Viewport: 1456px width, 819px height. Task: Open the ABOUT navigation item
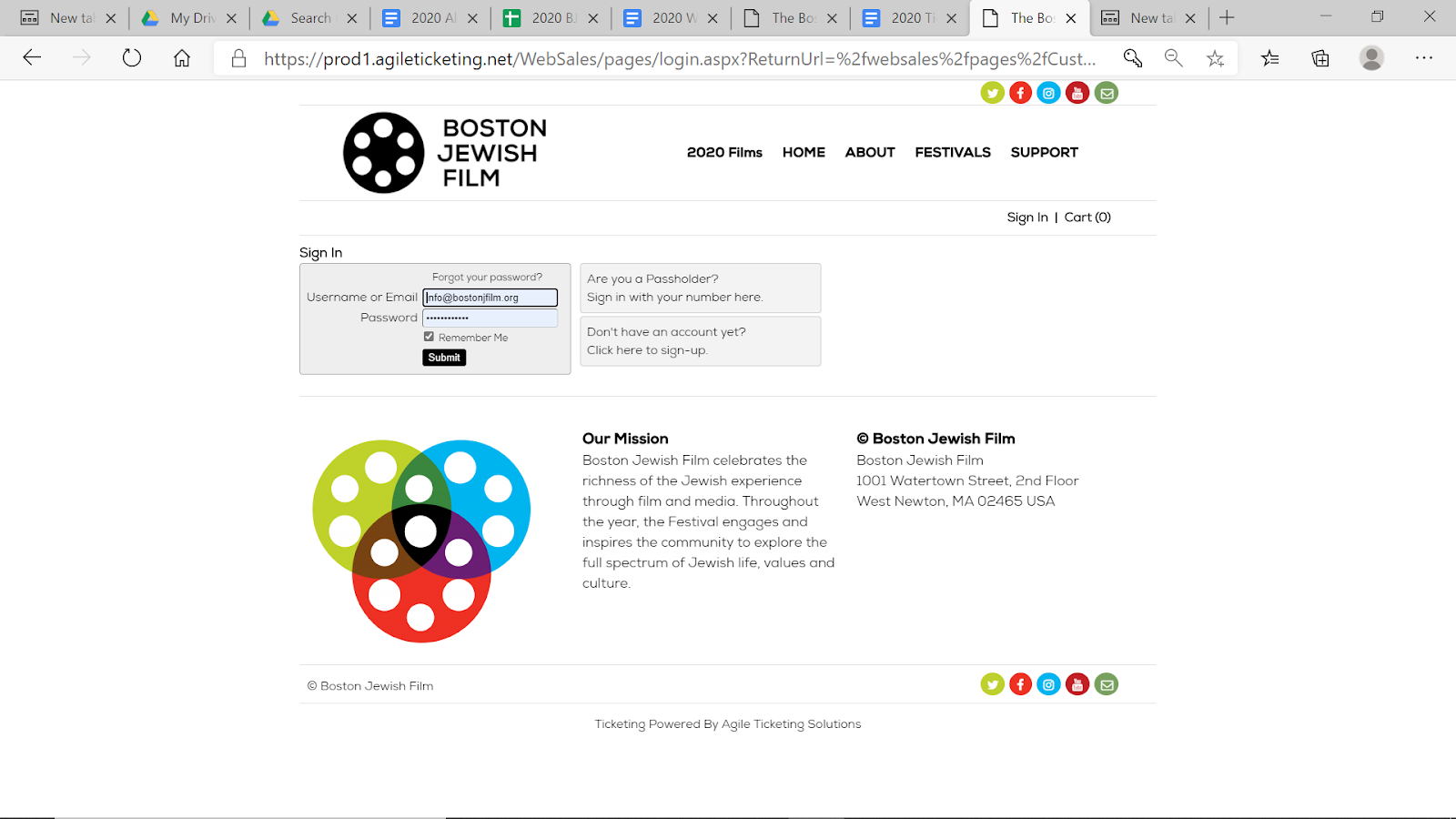(x=870, y=152)
